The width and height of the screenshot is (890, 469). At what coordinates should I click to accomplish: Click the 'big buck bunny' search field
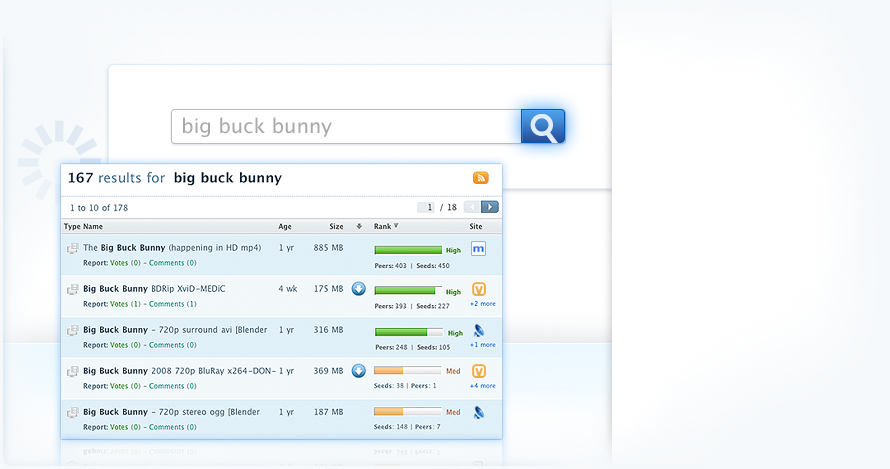pos(346,126)
